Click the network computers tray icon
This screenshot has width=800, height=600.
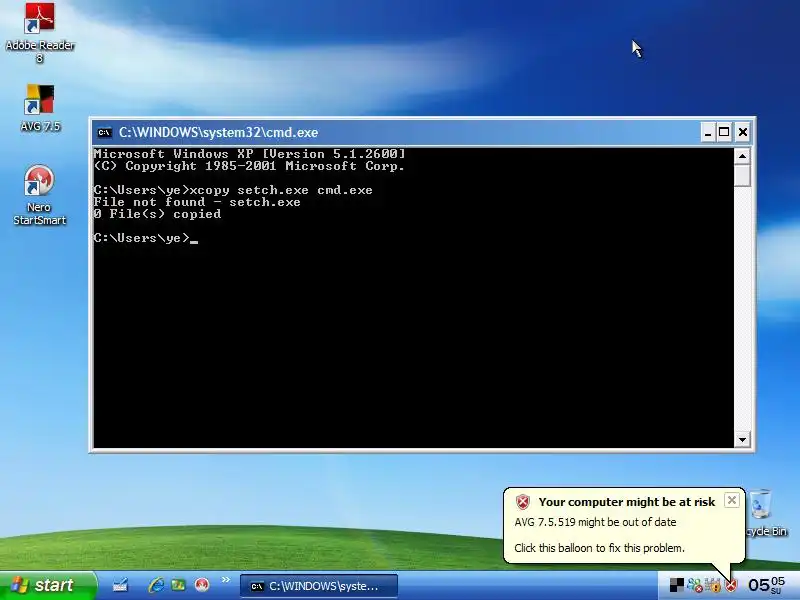tap(694, 585)
